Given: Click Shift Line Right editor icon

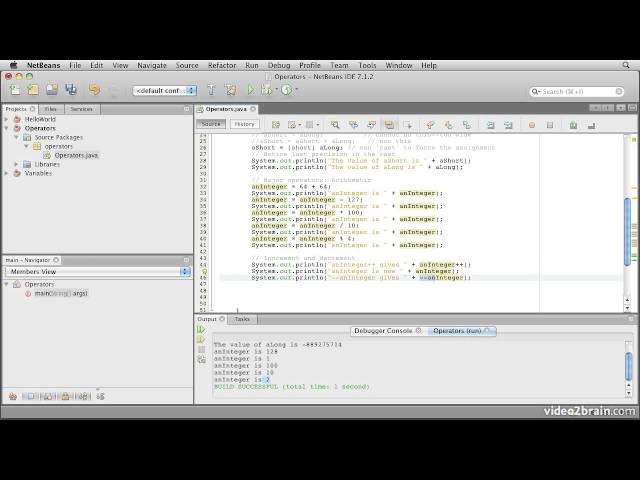Looking at the screenshot, I should tap(508, 125).
